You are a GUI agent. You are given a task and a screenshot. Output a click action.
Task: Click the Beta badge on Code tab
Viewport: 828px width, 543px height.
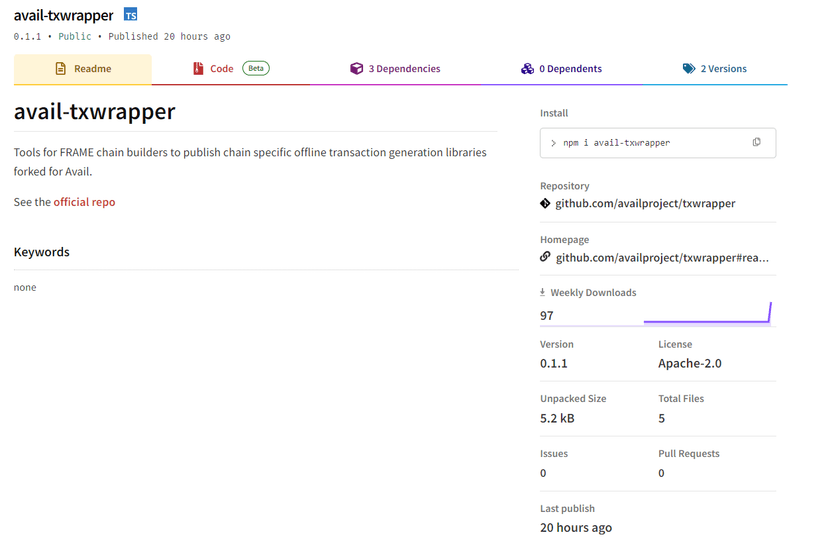point(256,68)
